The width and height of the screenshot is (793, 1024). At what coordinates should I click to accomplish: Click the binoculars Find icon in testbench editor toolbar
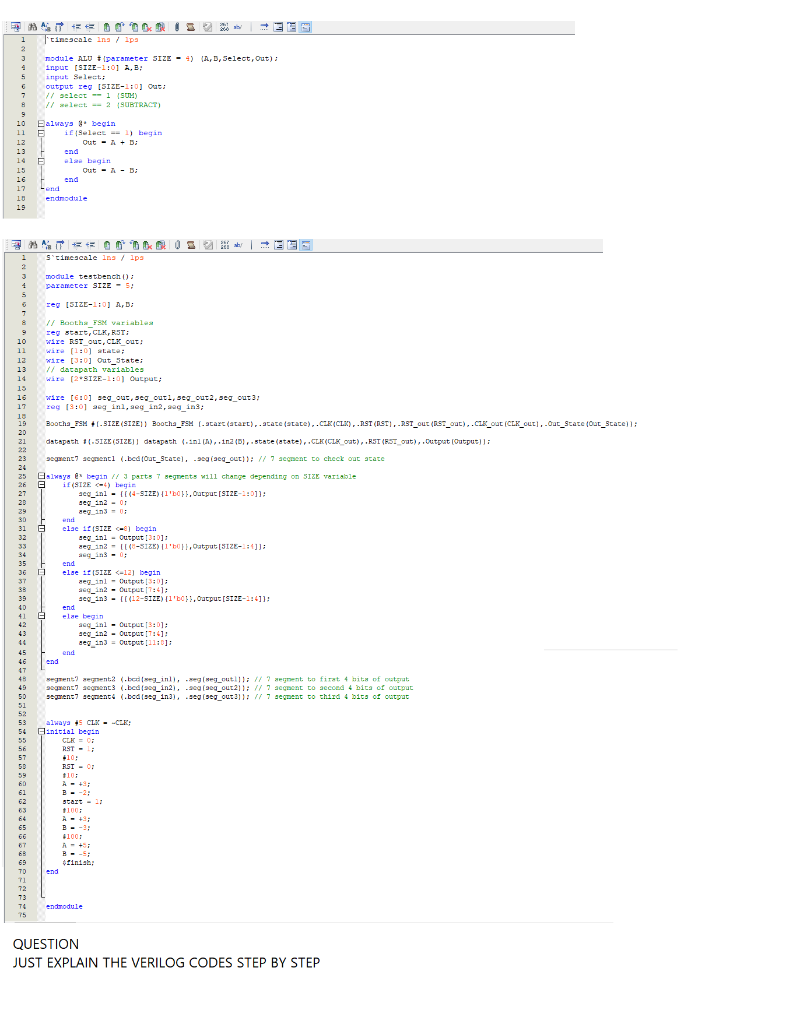point(33,245)
